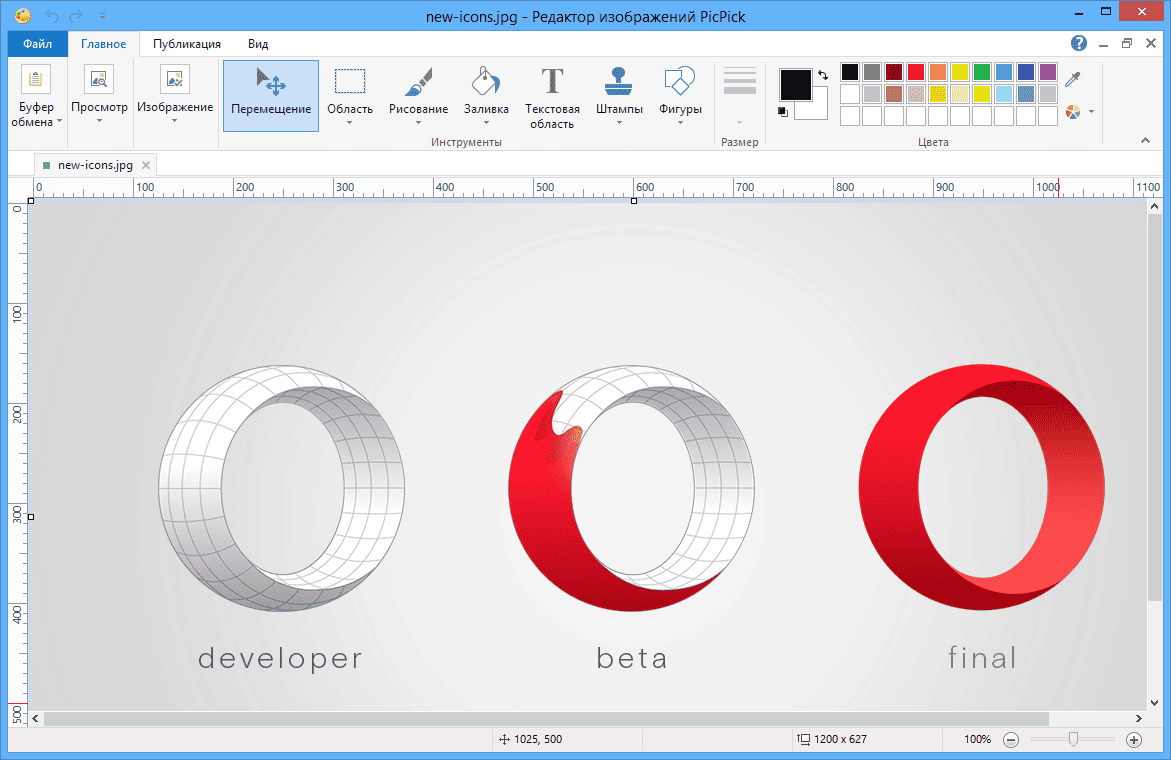
Task: Minimize the ribbon's inner document window
Action: [1103, 44]
